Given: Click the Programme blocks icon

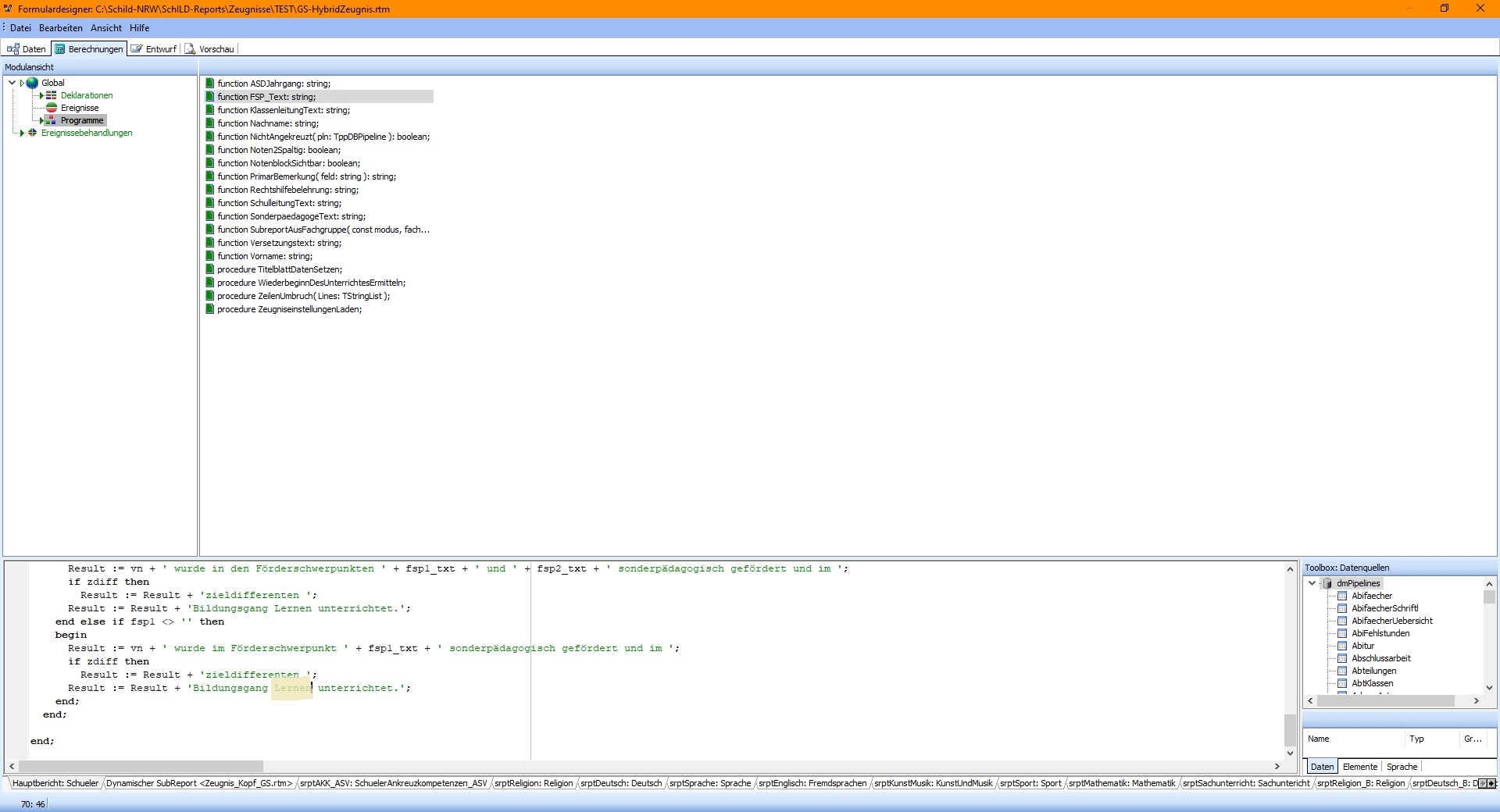Looking at the screenshot, I should click(x=52, y=120).
